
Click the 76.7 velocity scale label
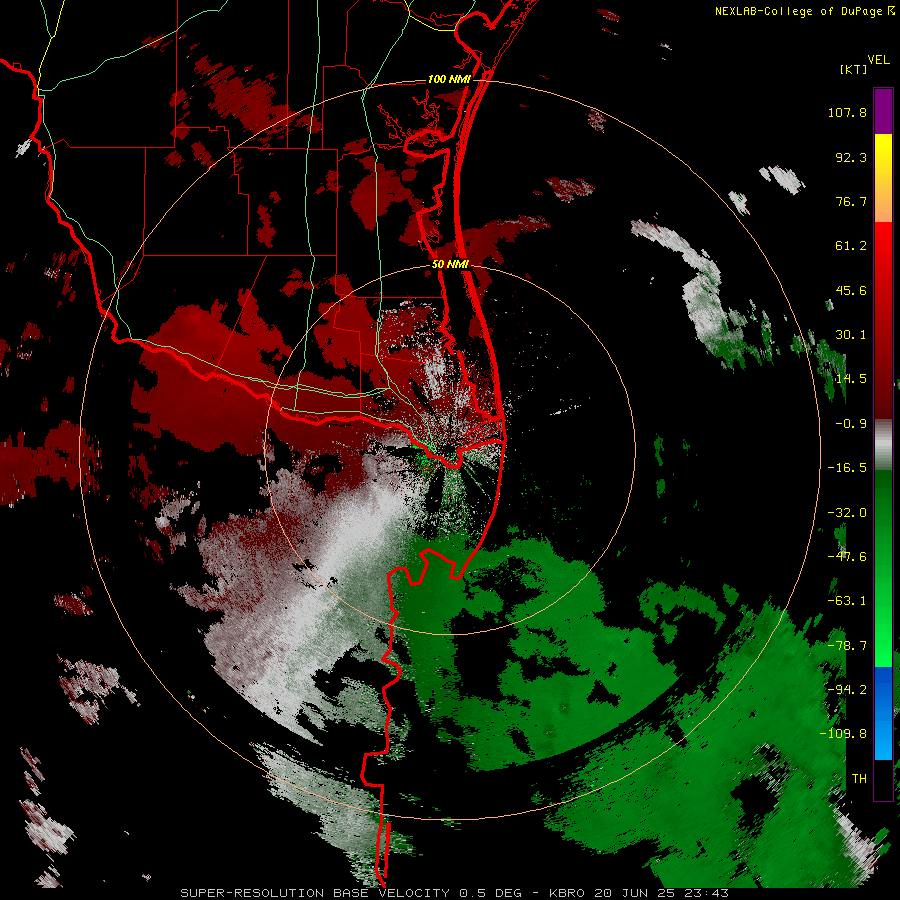pos(851,201)
